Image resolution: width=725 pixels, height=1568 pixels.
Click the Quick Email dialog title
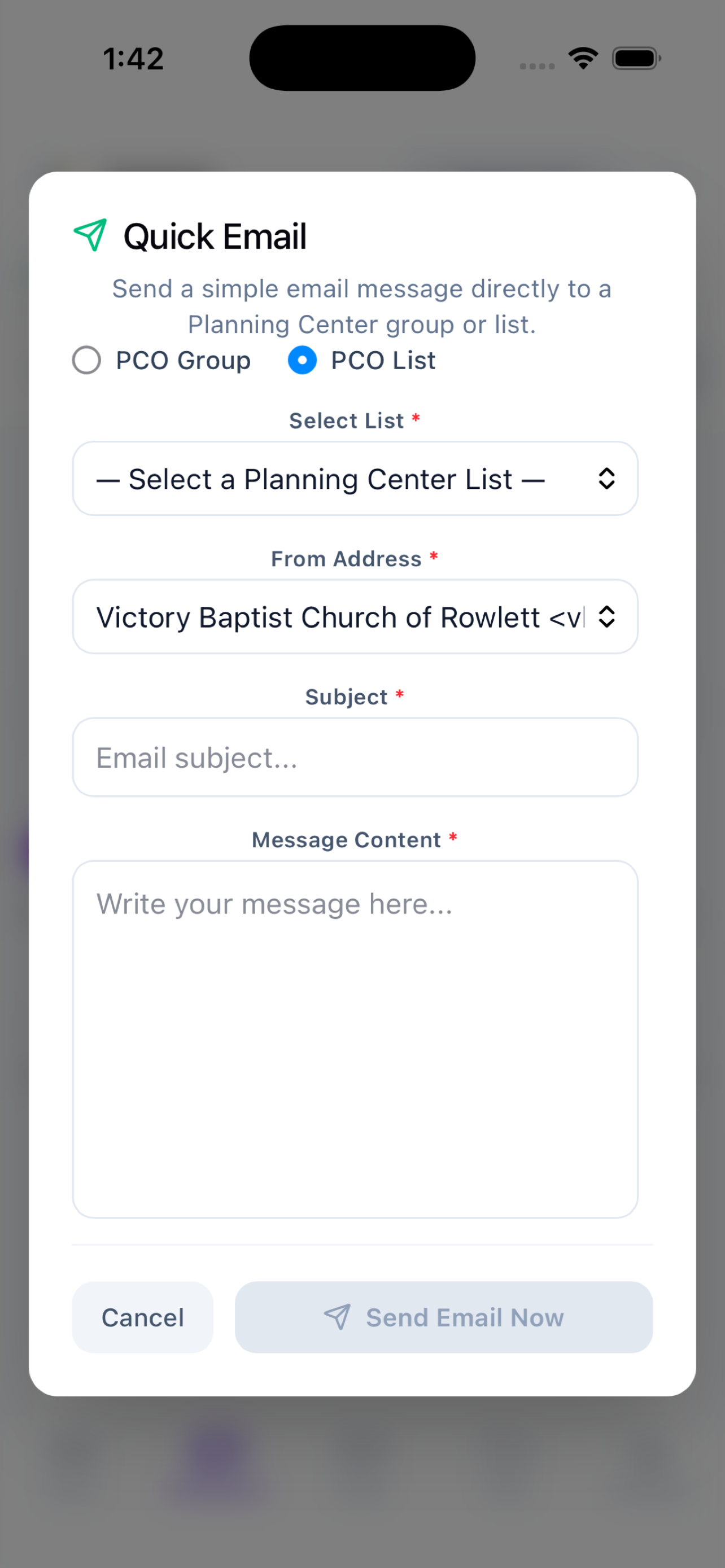tap(215, 236)
